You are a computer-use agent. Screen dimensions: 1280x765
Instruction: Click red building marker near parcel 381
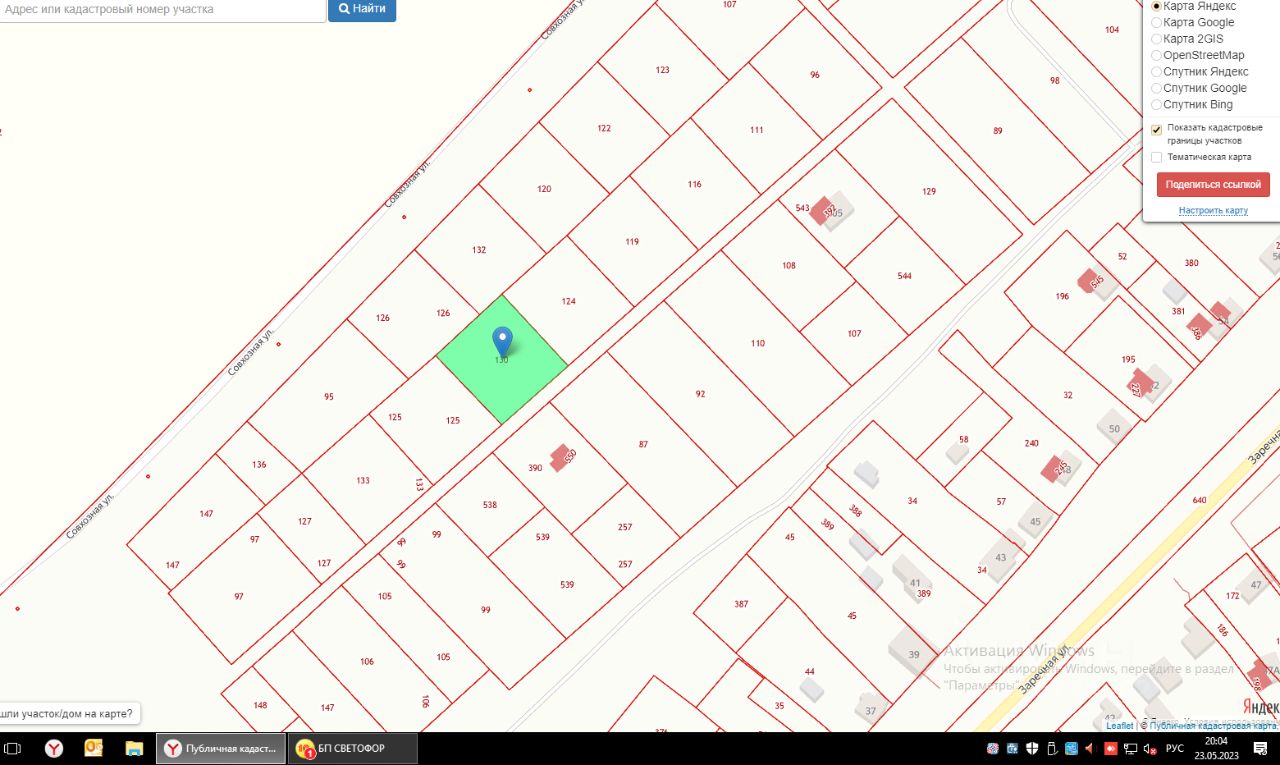[1199, 326]
